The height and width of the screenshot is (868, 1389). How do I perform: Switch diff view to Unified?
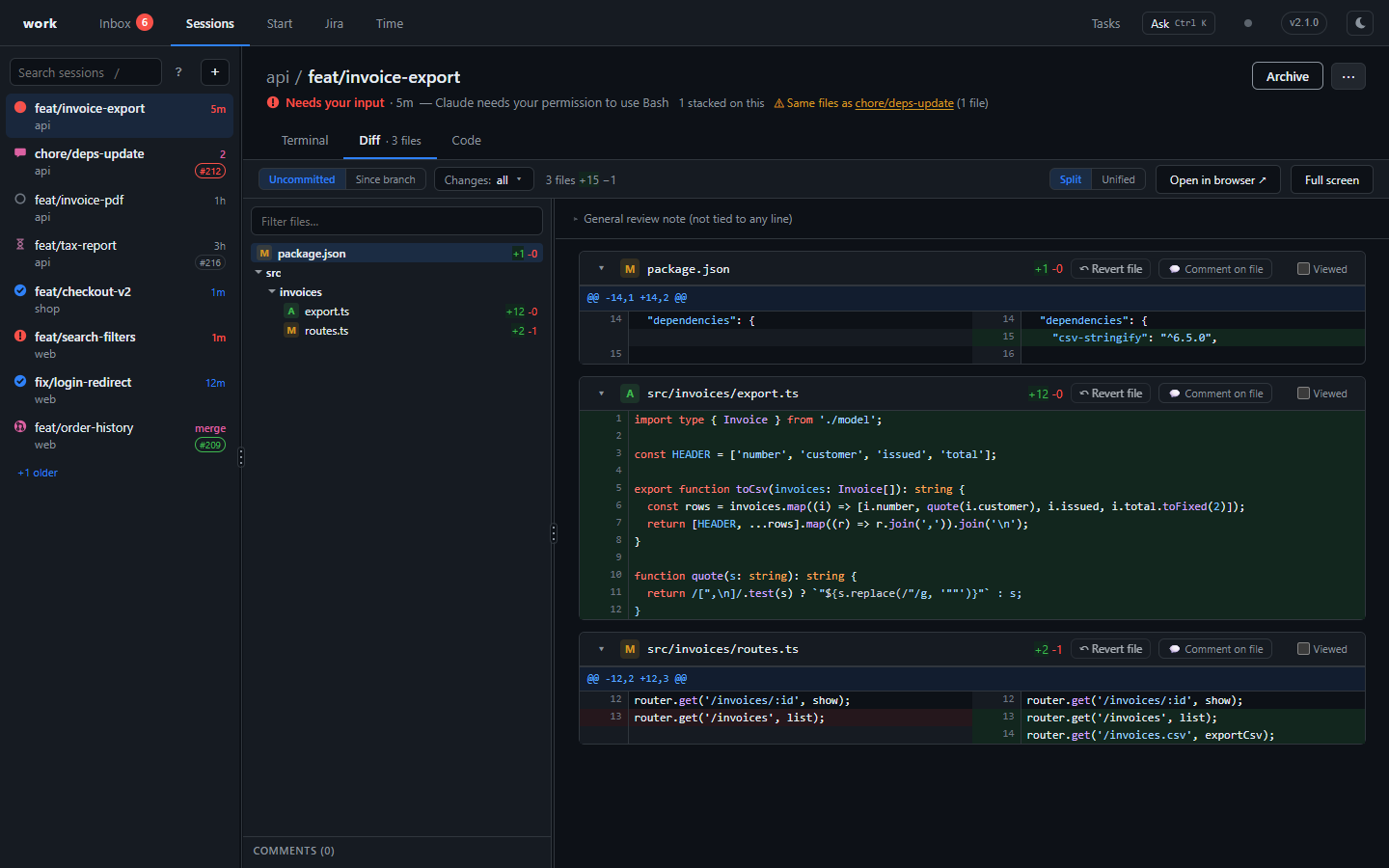tap(1118, 179)
